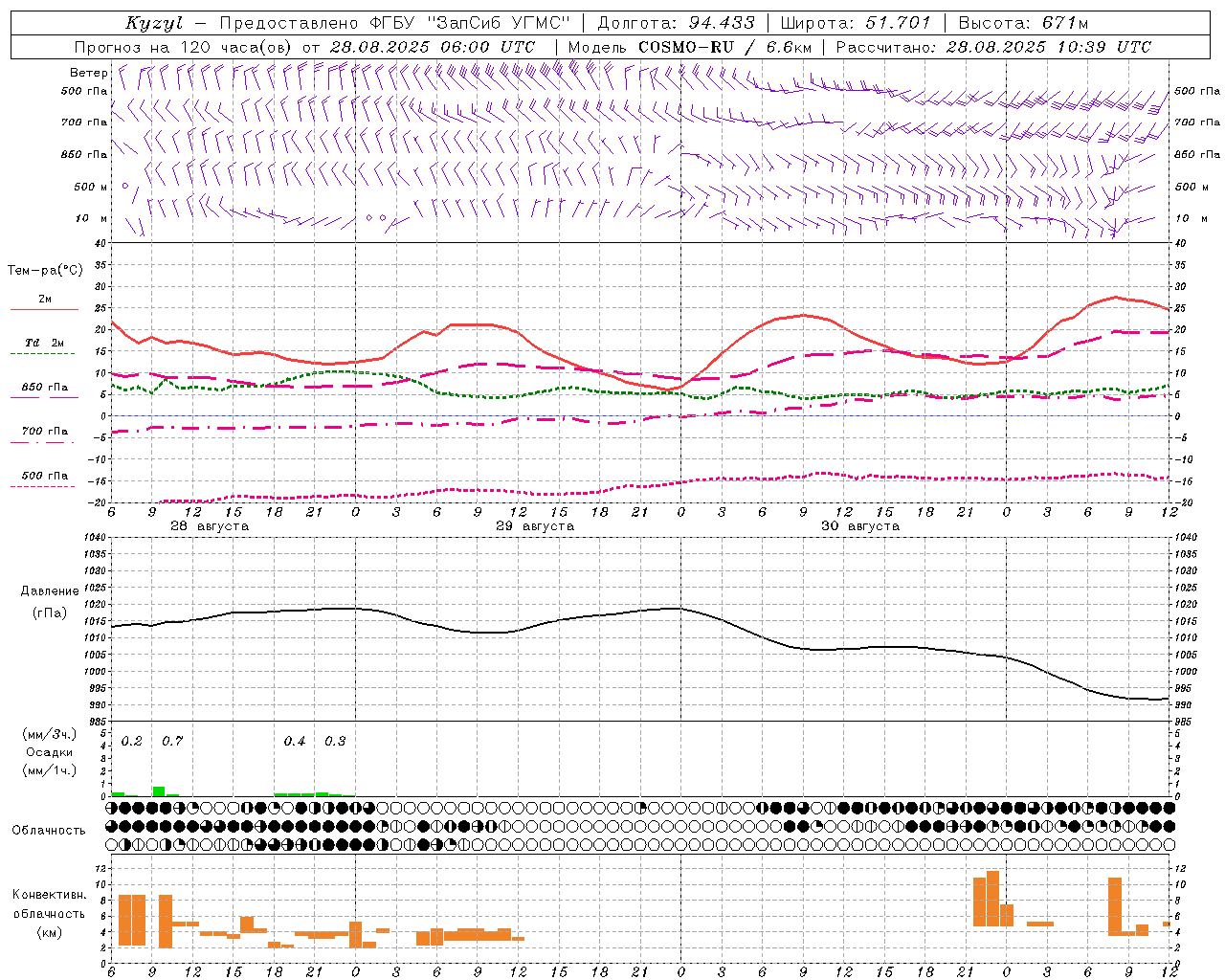The image size is (1225, 980).
Task: Click the "850 гПа" temperature legend line sample
Action: 42,397
